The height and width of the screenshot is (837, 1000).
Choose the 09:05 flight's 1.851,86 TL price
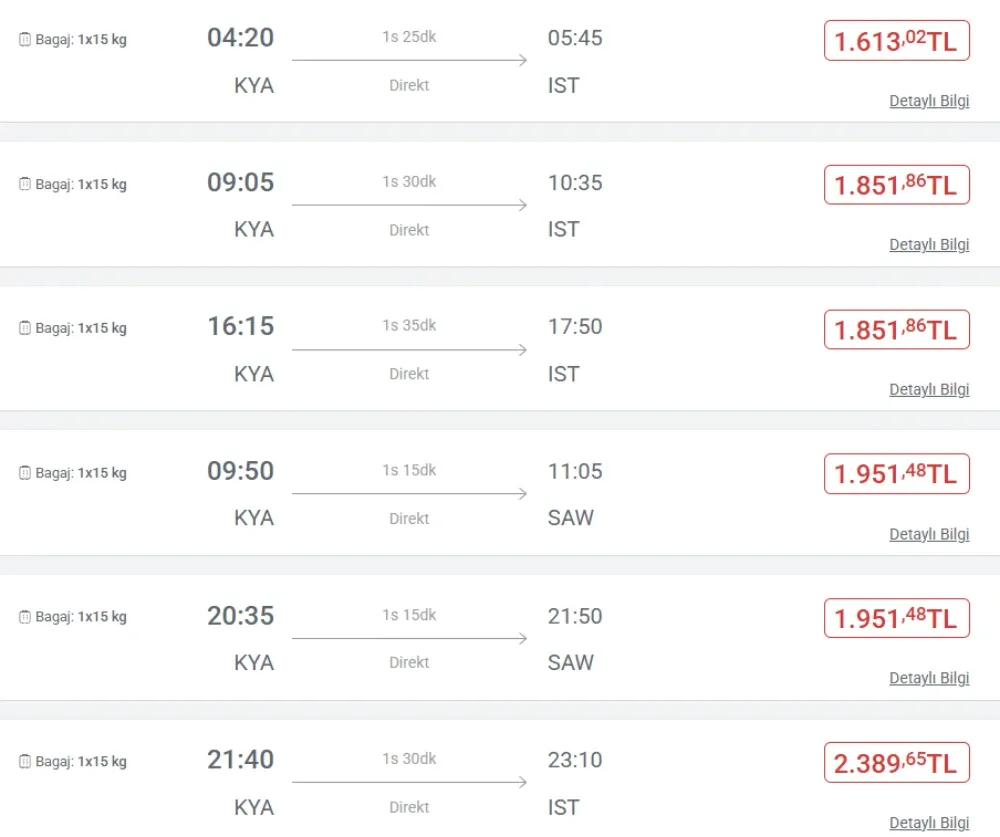(x=896, y=185)
